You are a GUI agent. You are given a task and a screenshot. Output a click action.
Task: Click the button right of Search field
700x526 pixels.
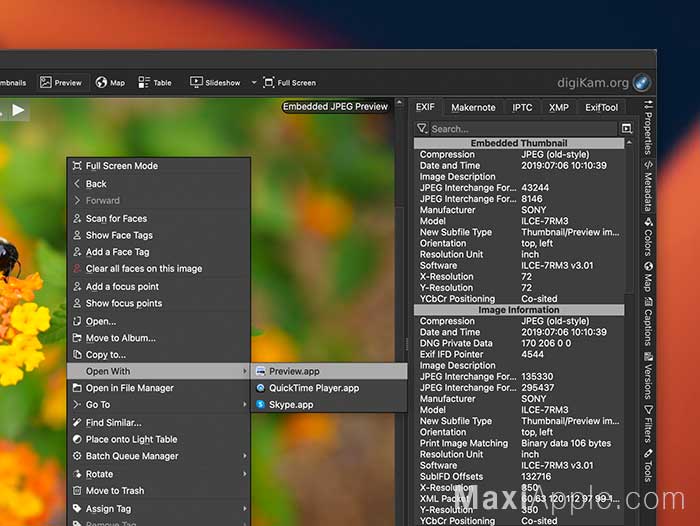626,129
